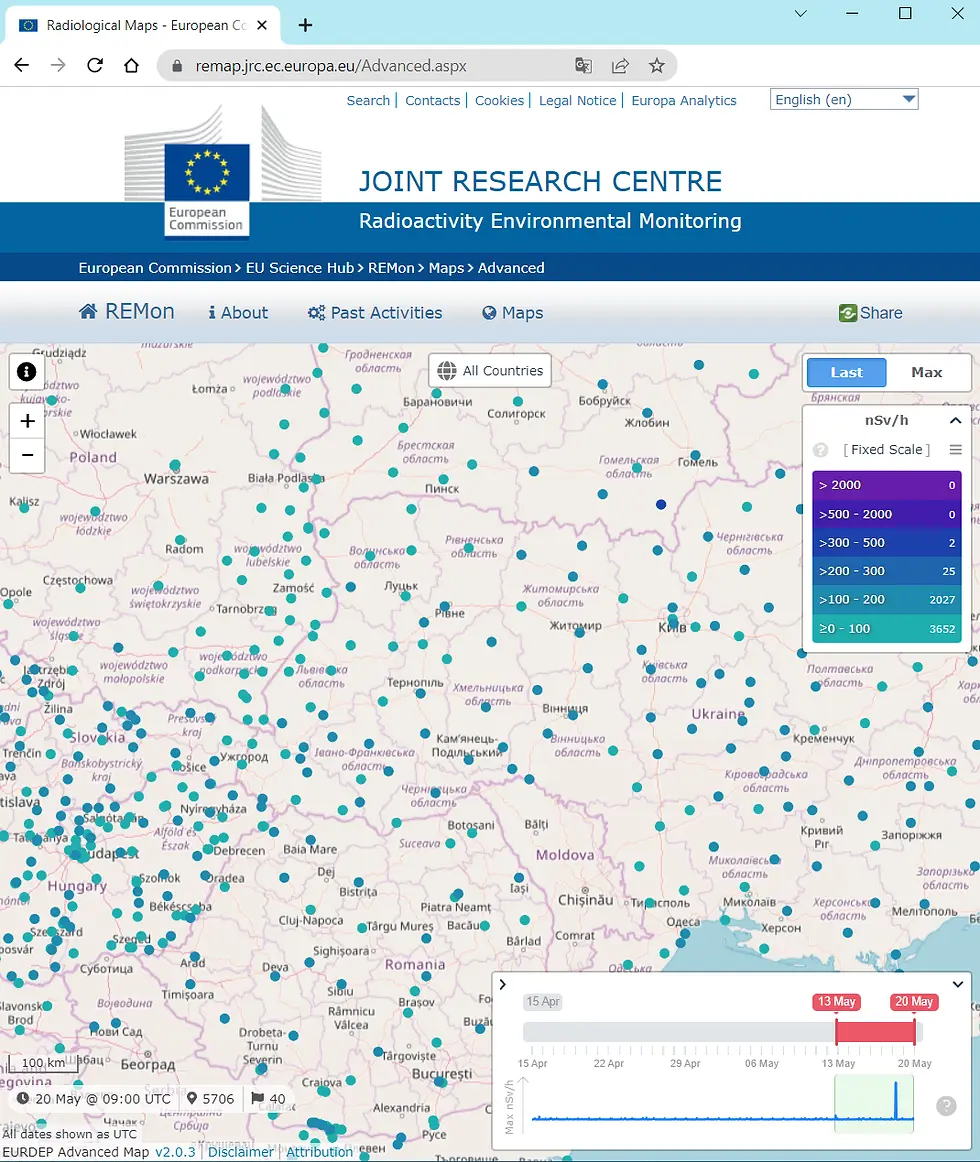
Task: Open the browser home page
Action: 131,65
